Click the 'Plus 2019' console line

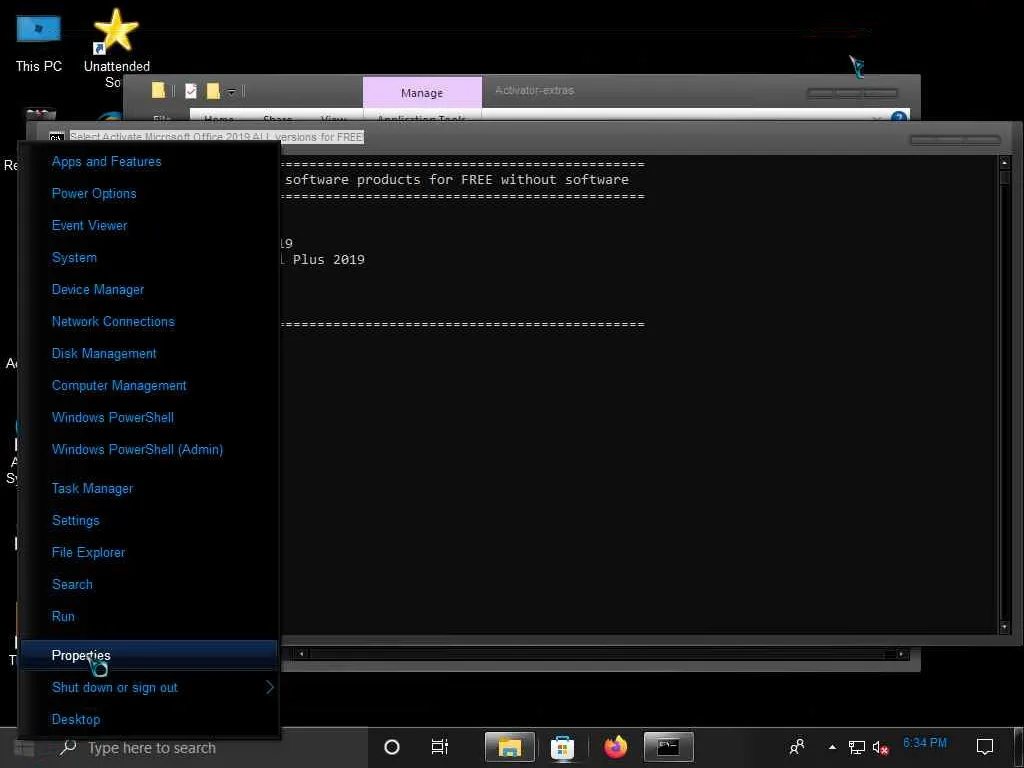(328, 259)
